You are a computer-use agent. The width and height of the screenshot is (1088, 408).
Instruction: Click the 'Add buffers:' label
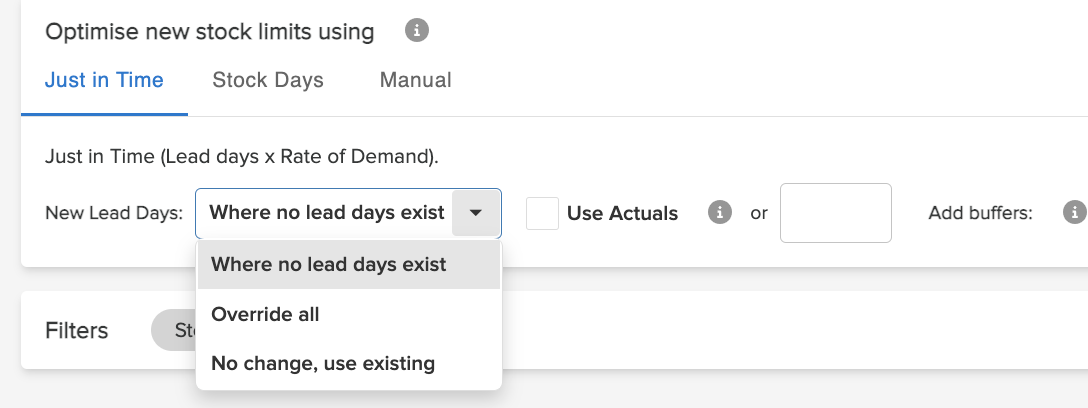980,213
